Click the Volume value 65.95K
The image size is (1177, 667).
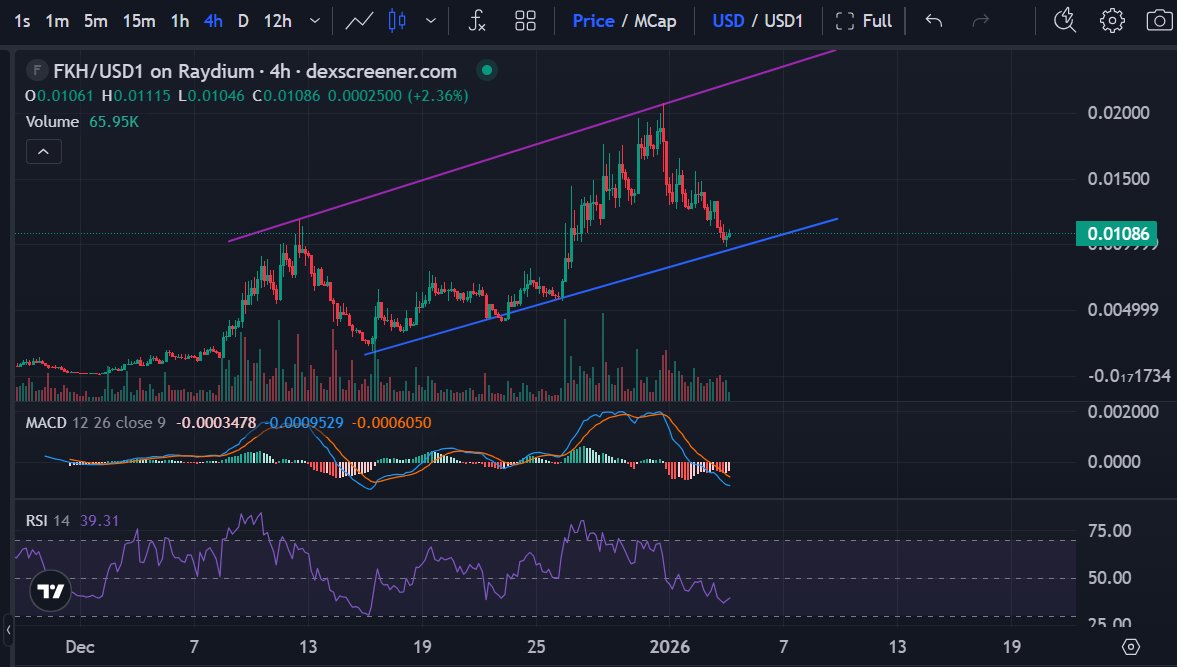coord(113,122)
